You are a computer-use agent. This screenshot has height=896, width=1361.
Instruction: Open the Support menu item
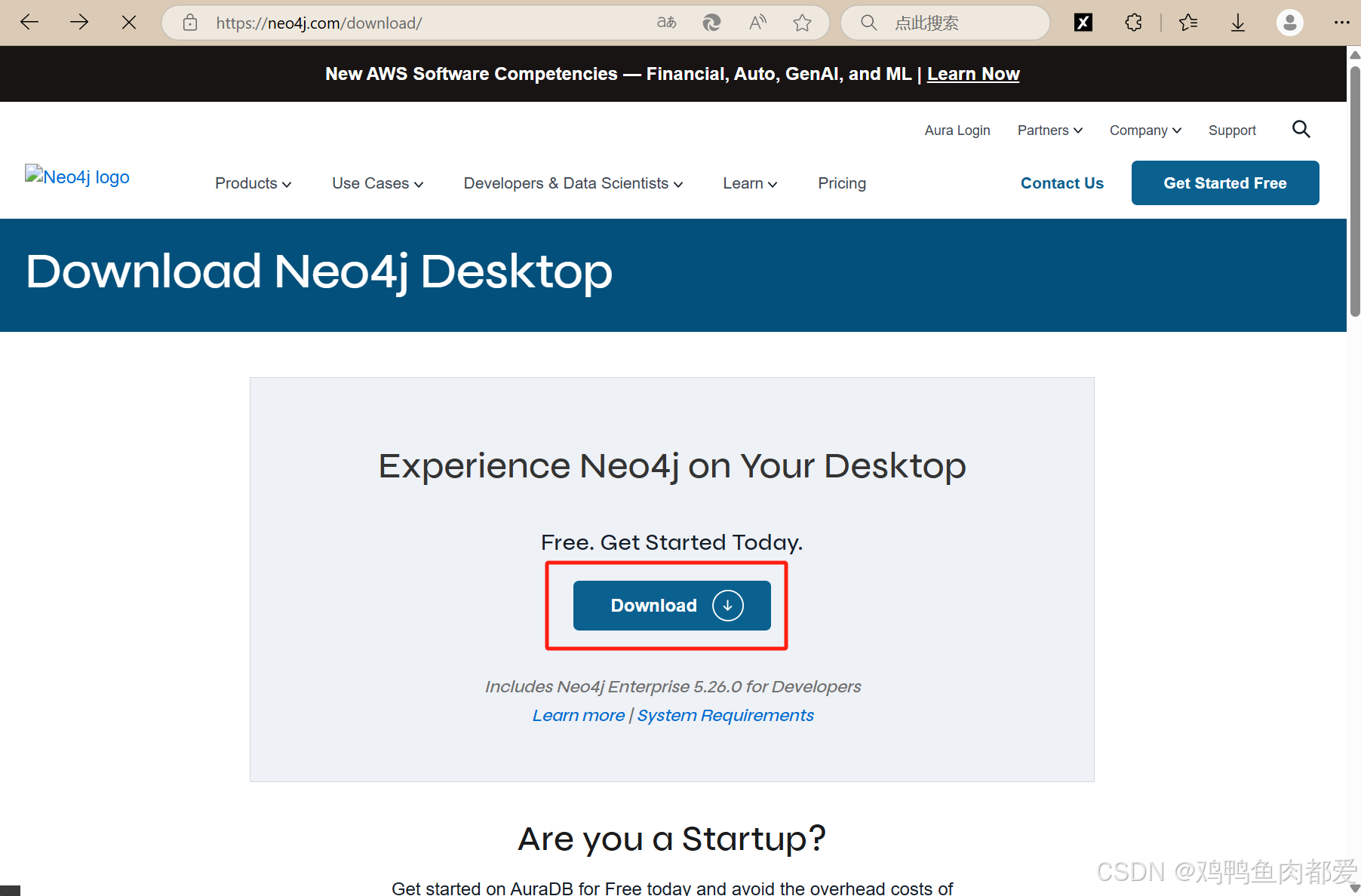point(1232,130)
